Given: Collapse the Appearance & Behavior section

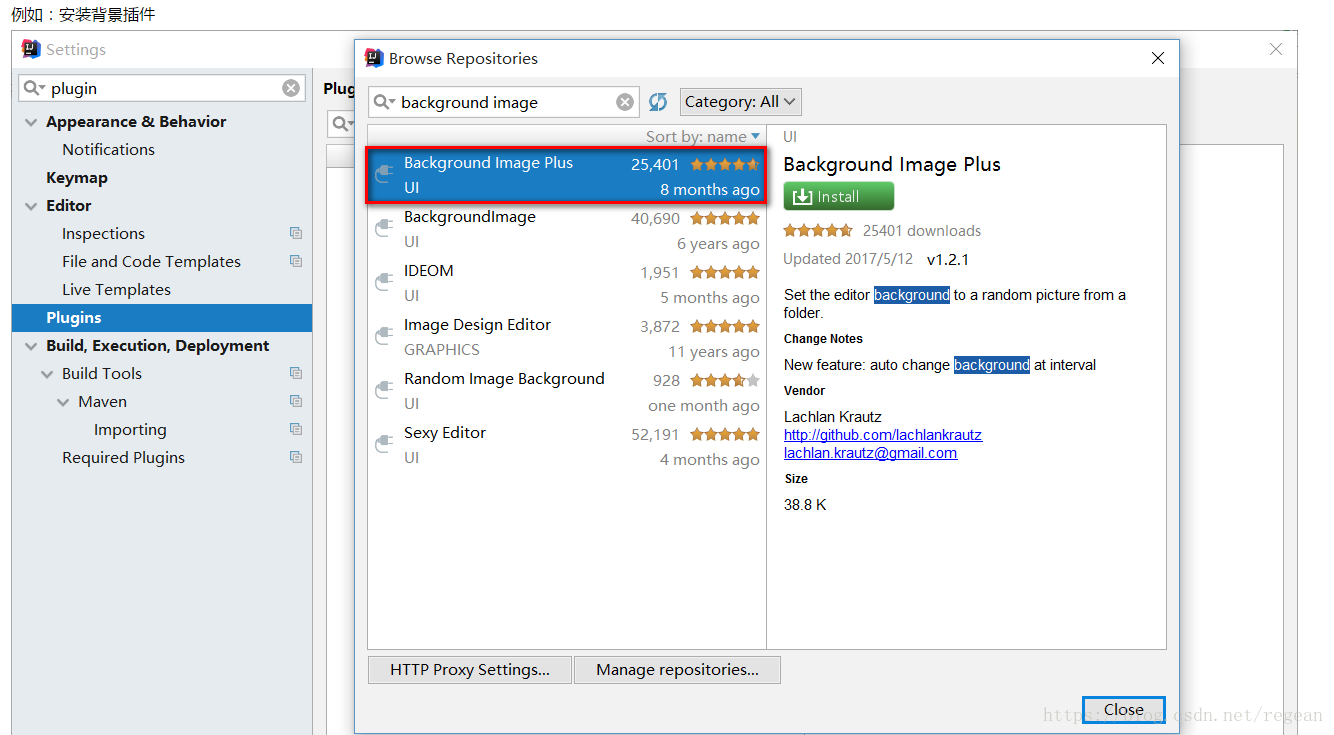Looking at the screenshot, I should pos(30,122).
